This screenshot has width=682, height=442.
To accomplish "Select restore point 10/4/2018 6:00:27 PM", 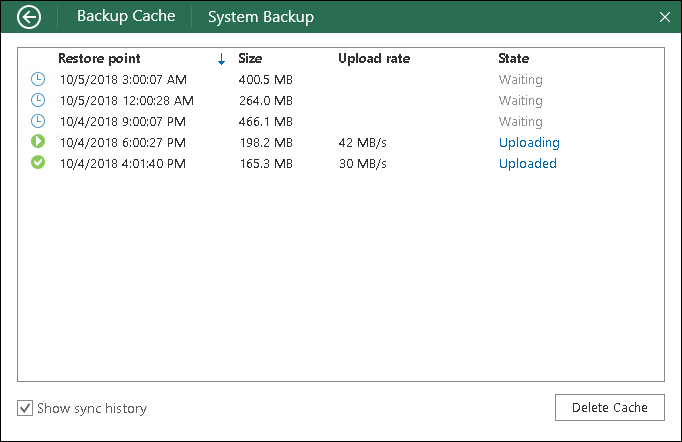I will (123, 142).
